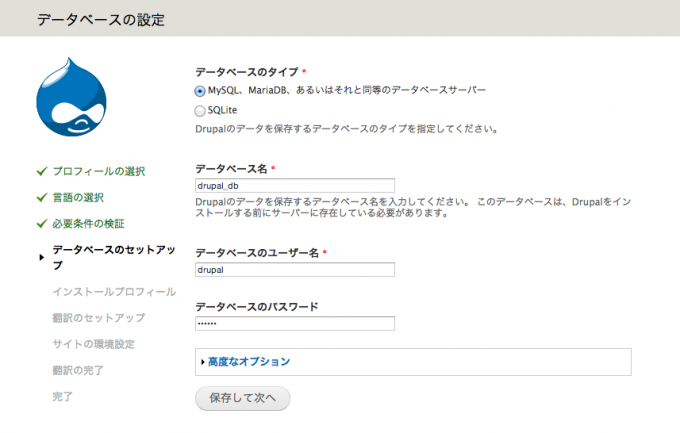The width and height of the screenshot is (680, 433).
Task: Click the データベースの設定 page heading
Action: [101, 19]
